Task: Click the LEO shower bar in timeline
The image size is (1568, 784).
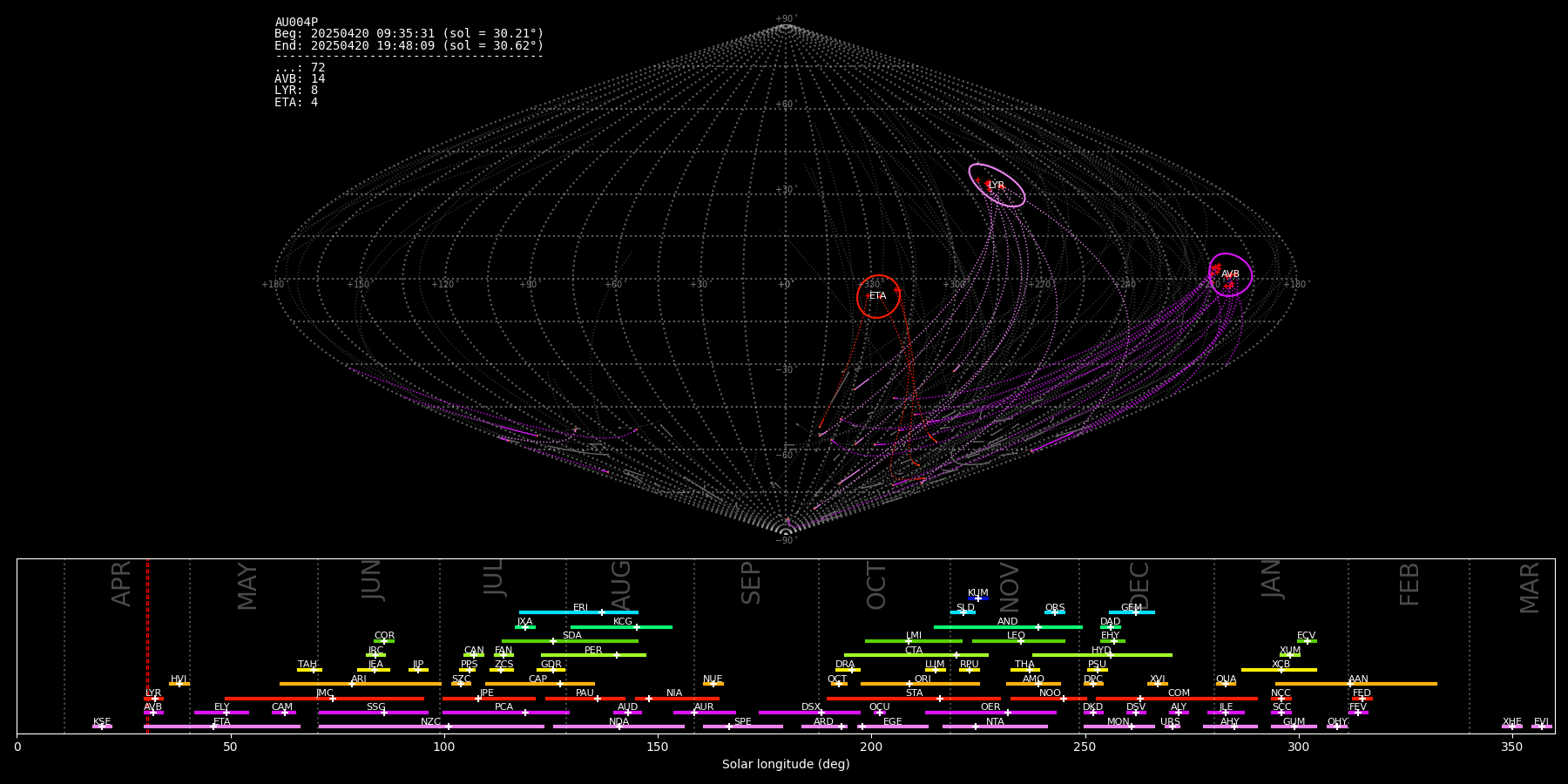Action: tap(1018, 641)
